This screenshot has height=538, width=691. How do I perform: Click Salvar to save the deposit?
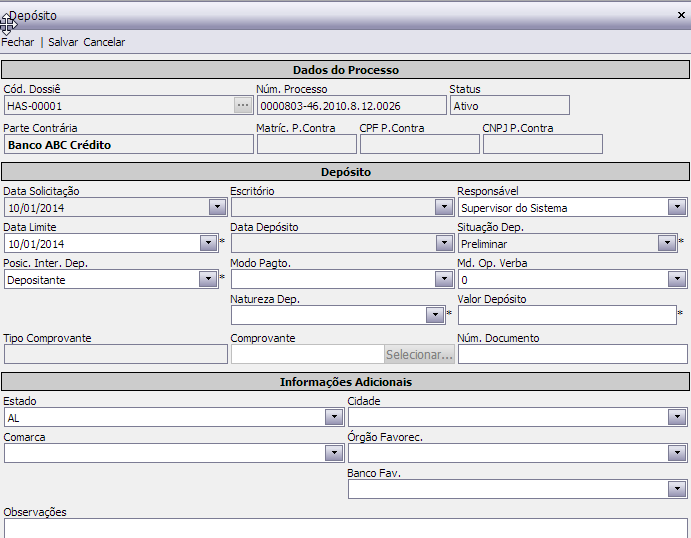[x=63, y=42]
